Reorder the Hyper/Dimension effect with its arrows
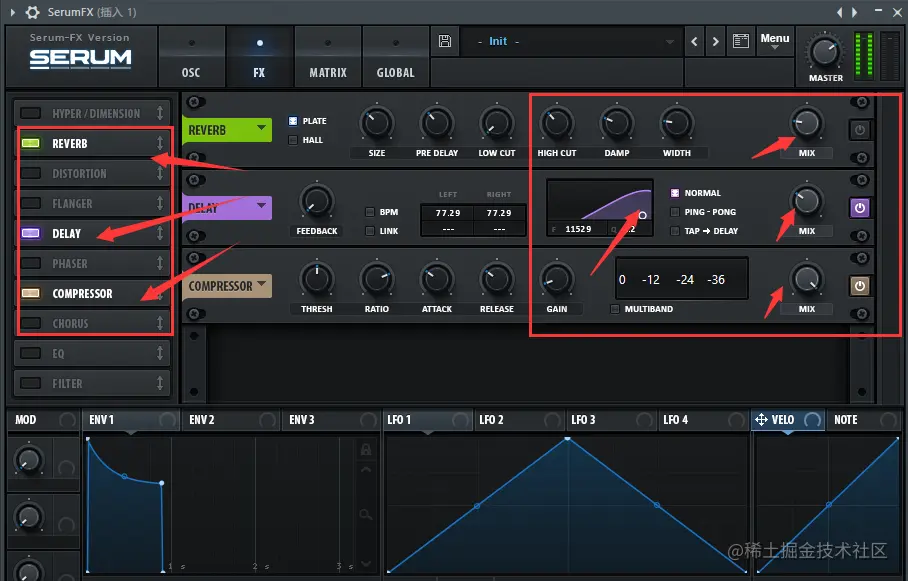 [160, 113]
